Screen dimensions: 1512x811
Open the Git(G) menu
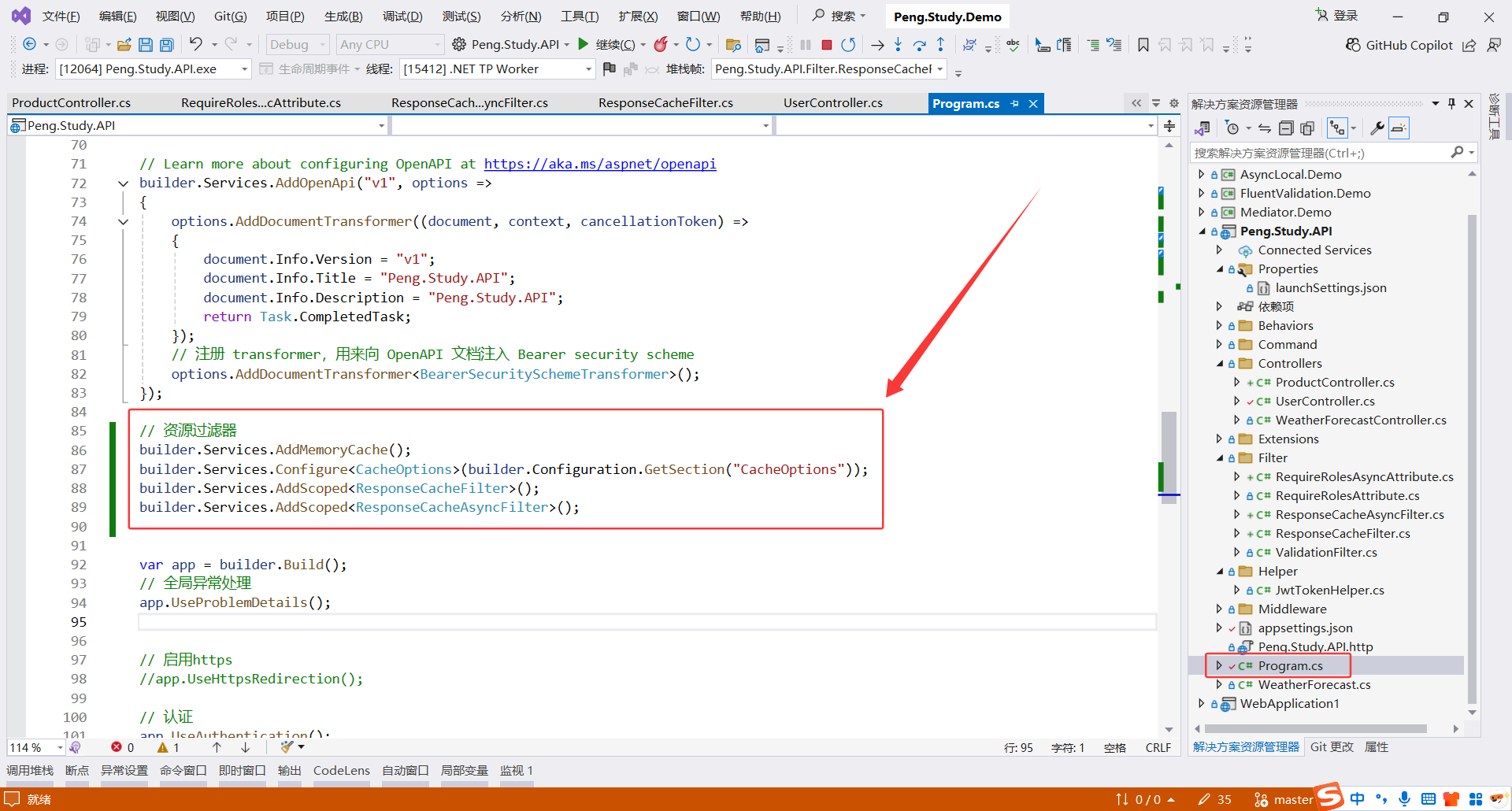tap(231, 17)
